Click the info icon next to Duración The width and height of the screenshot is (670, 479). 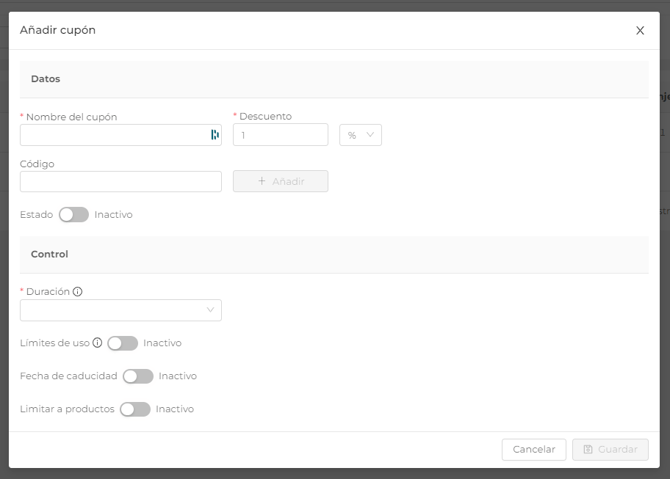(78, 292)
